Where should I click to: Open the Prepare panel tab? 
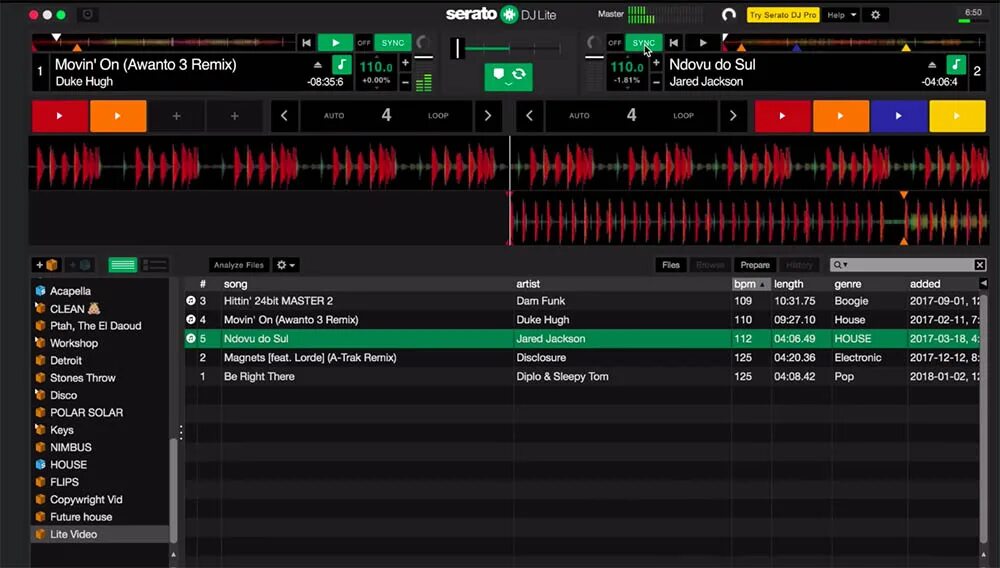[755, 265]
